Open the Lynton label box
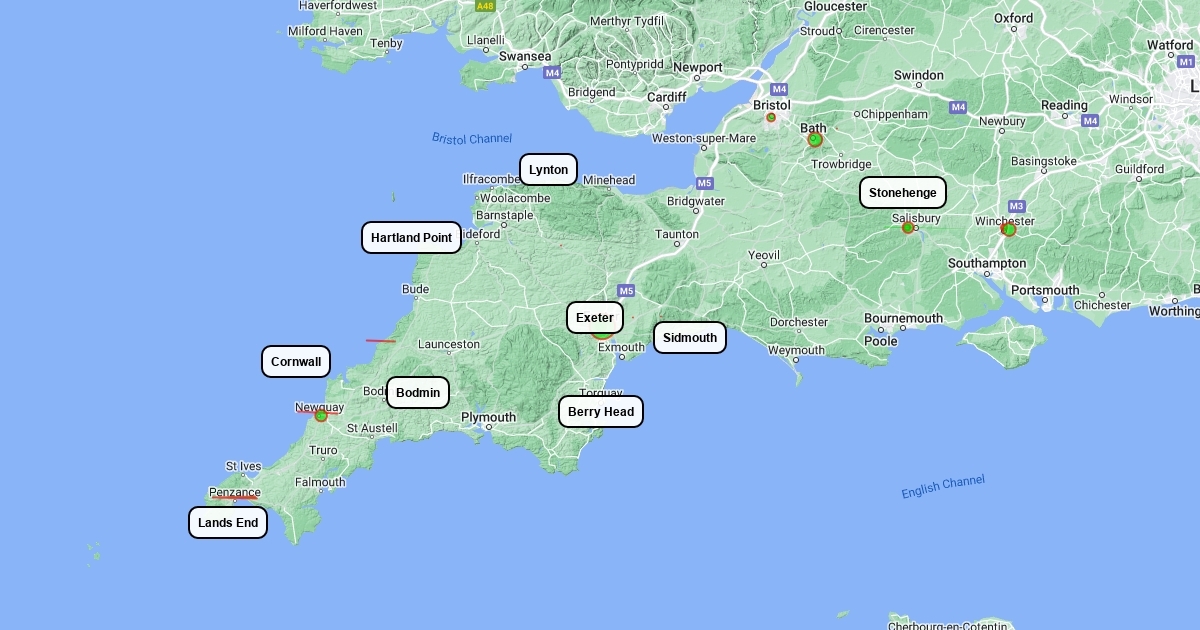The image size is (1200, 630). [548, 170]
